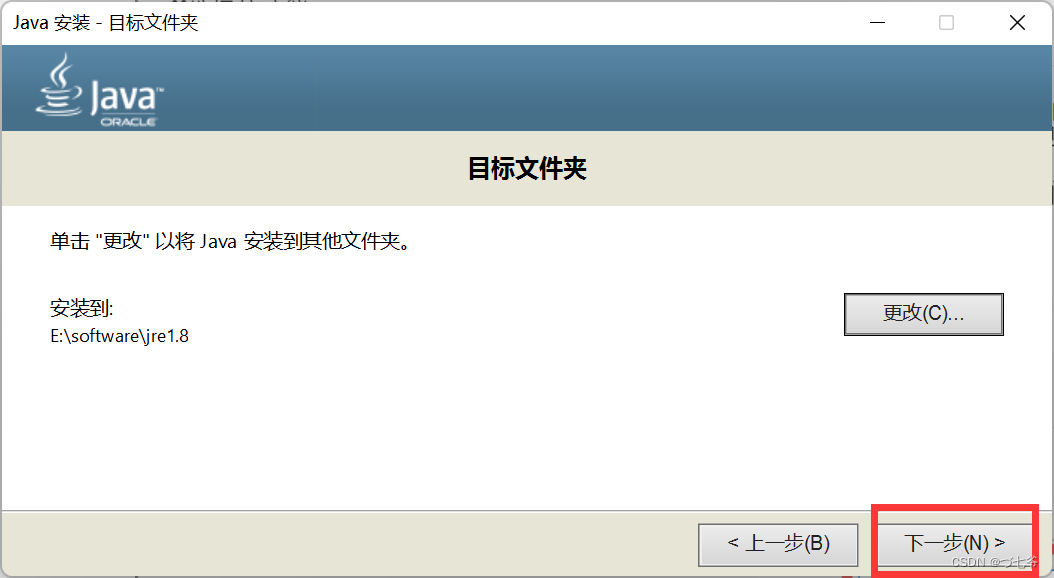Open folder chooser via 更改(C)... button
The height and width of the screenshot is (578, 1054).
924,314
